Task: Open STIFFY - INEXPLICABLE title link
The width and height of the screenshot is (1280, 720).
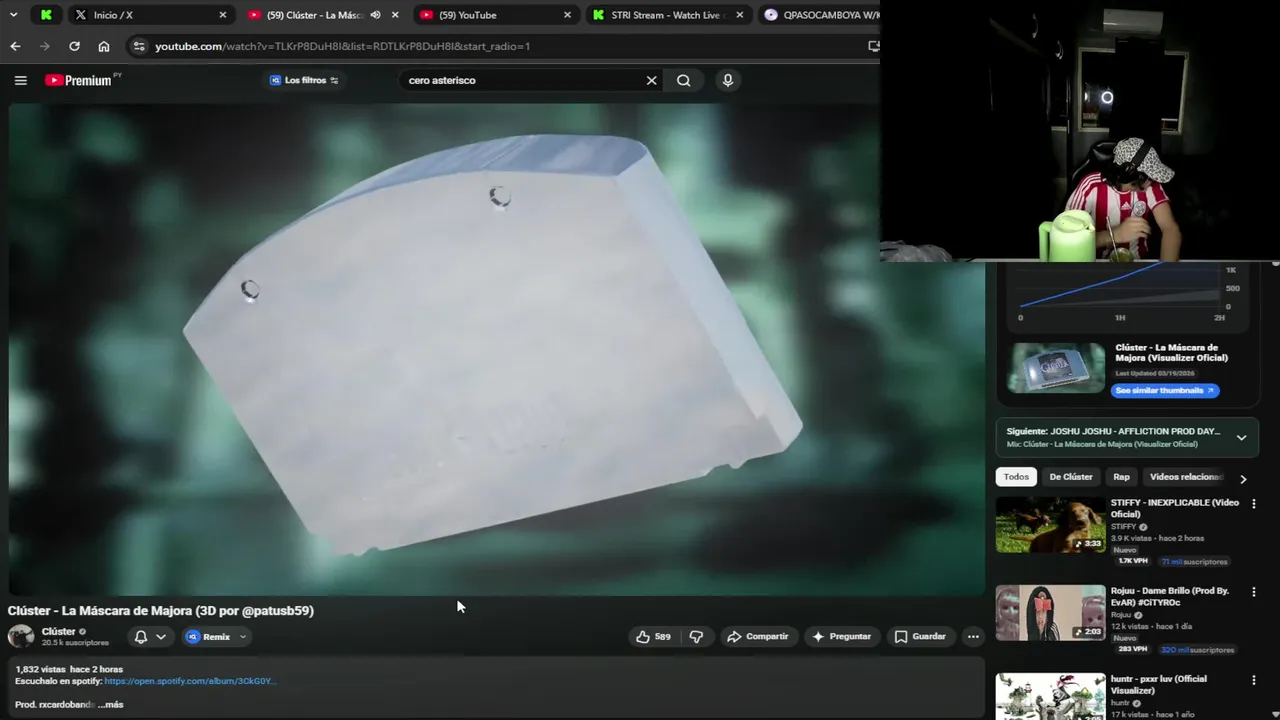Action: coord(1174,508)
